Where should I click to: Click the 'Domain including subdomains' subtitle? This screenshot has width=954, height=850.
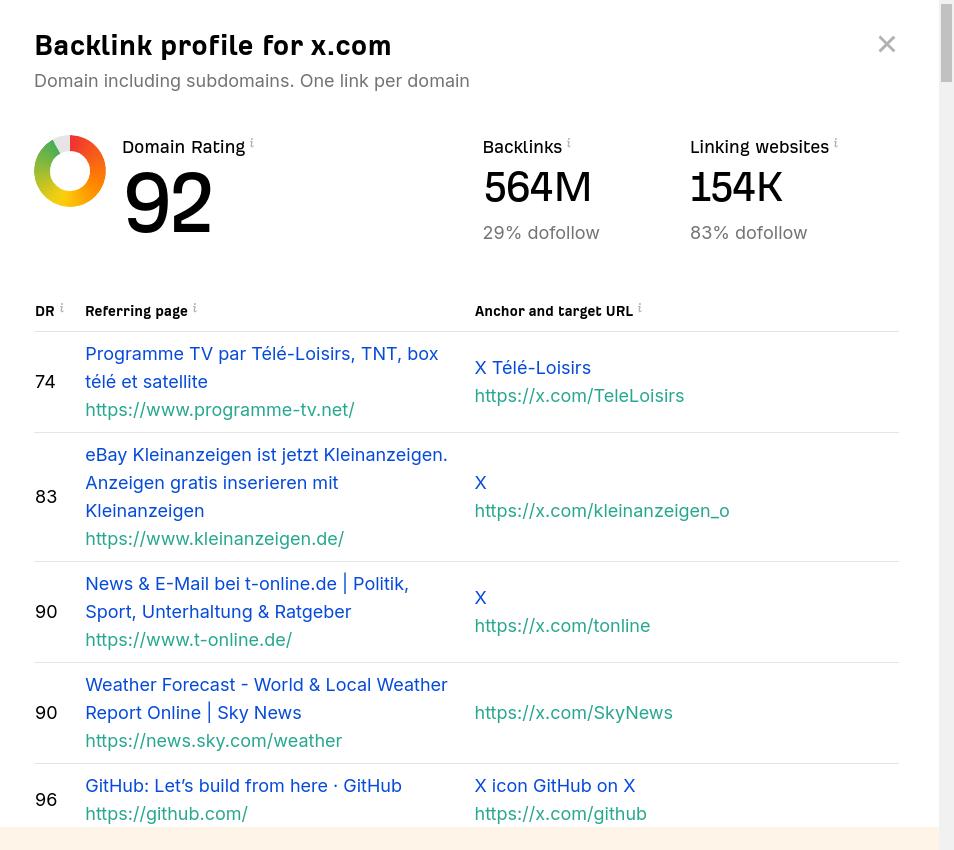click(x=252, y=81)
